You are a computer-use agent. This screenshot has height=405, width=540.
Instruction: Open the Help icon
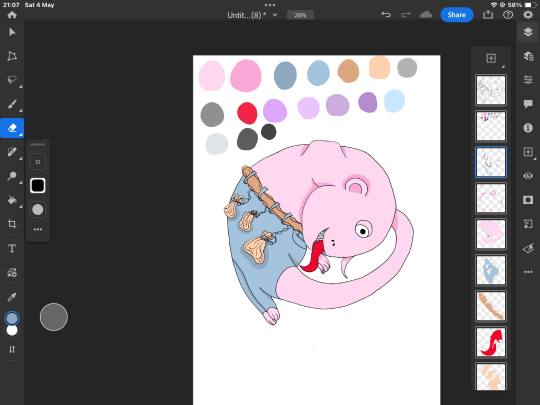pos(508,14)
